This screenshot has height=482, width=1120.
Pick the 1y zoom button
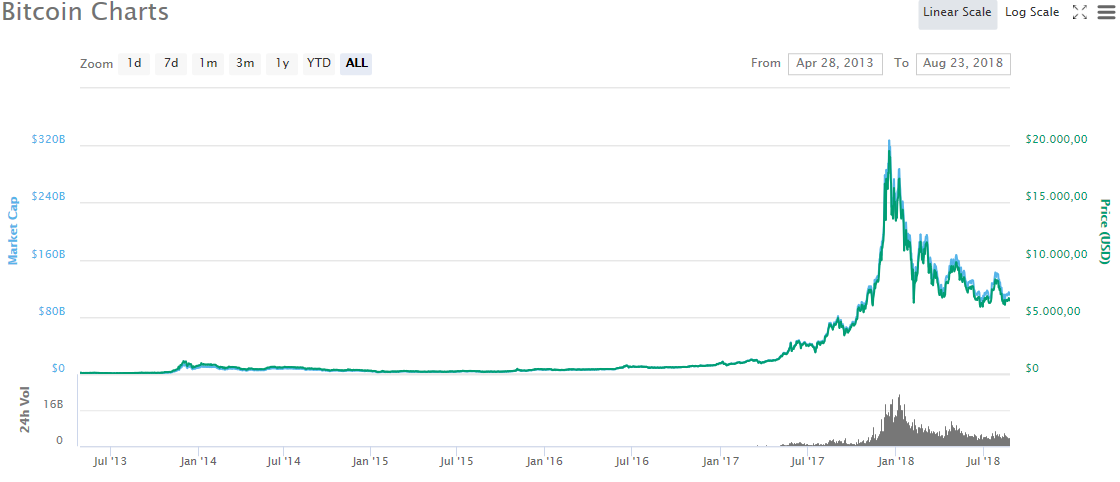282,64
